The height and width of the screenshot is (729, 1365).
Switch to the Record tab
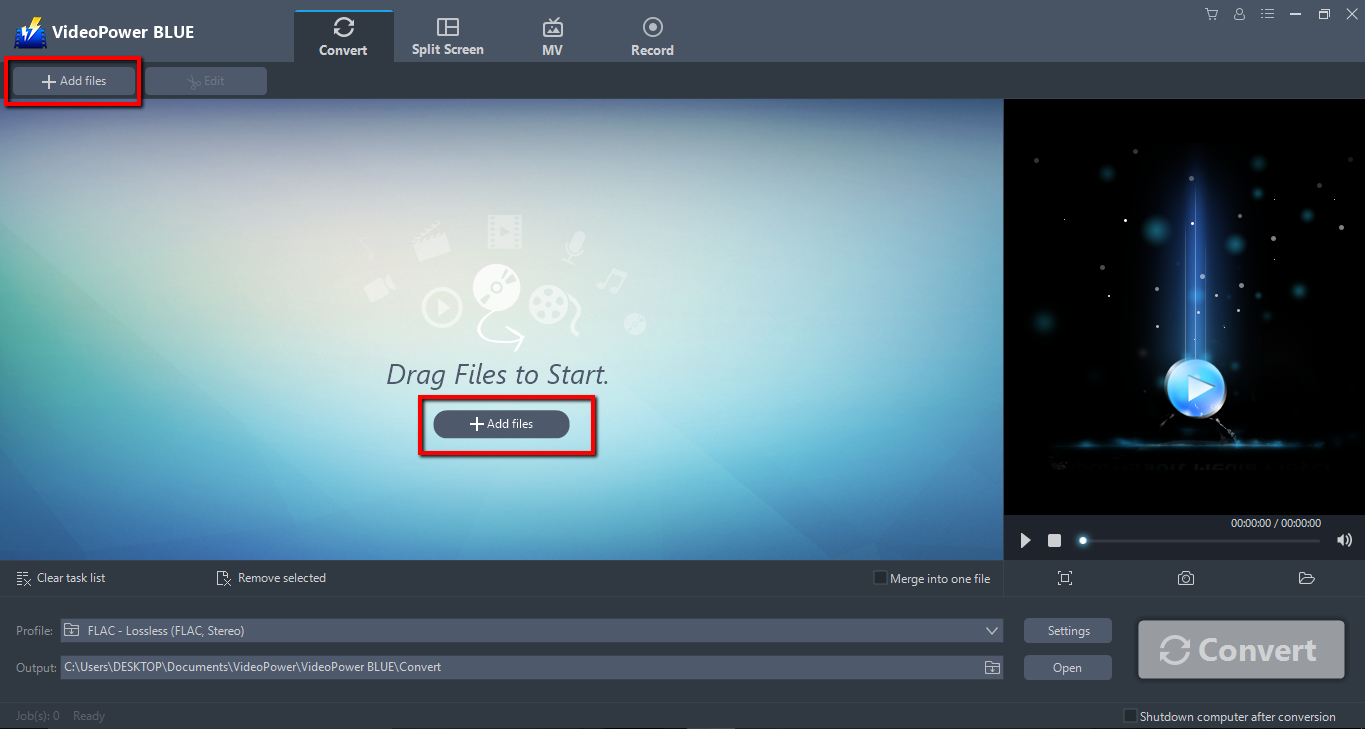pos(652,34)
